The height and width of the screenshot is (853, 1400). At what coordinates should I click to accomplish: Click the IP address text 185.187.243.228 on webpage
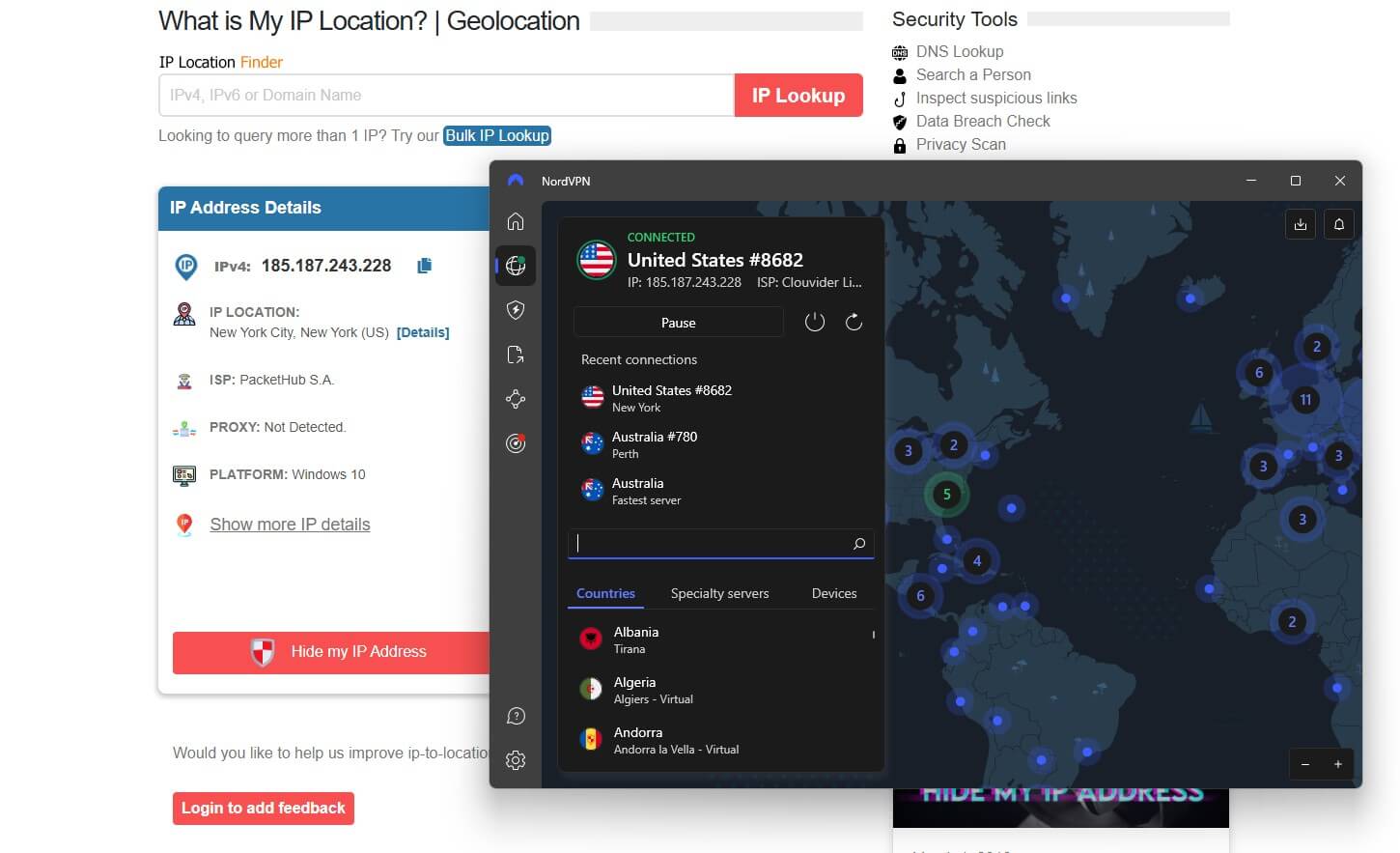point(326,266)
